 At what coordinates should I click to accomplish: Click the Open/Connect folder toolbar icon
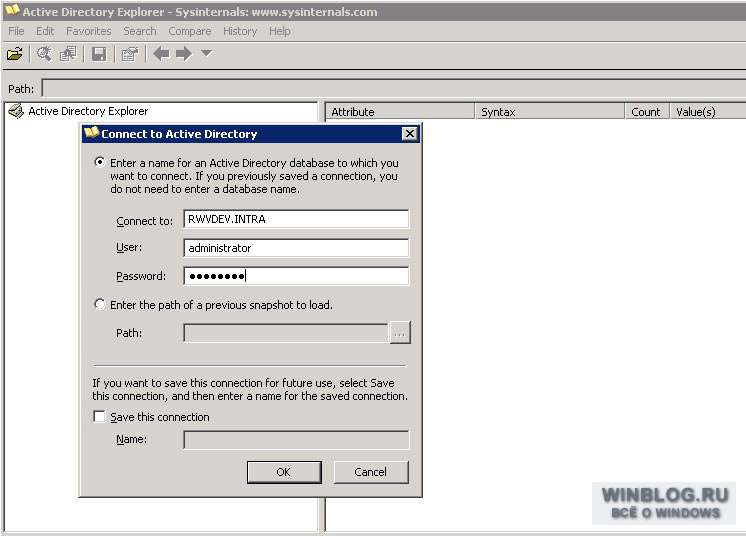[x=15, y=54]
